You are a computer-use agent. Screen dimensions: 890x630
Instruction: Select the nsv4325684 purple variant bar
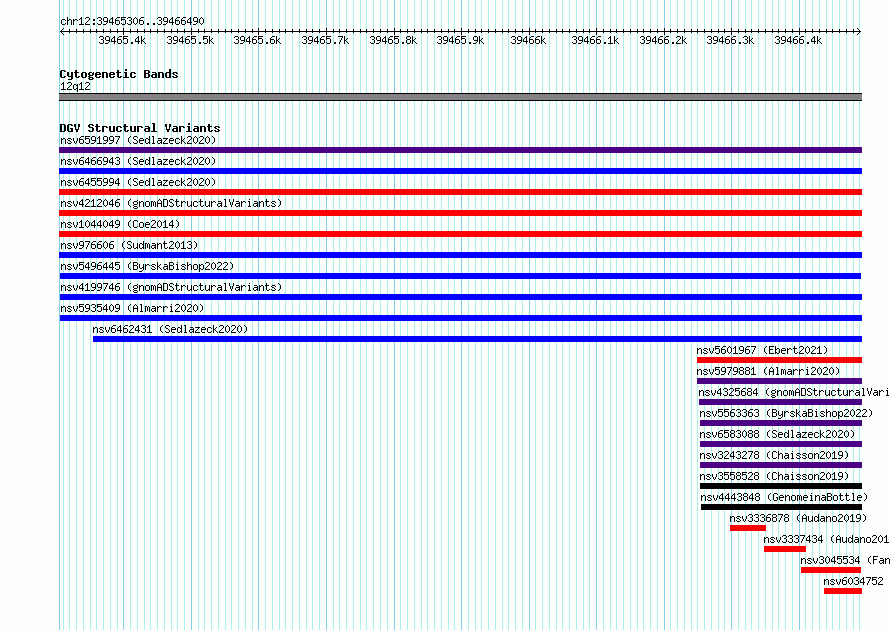click(x=780, y=402)
